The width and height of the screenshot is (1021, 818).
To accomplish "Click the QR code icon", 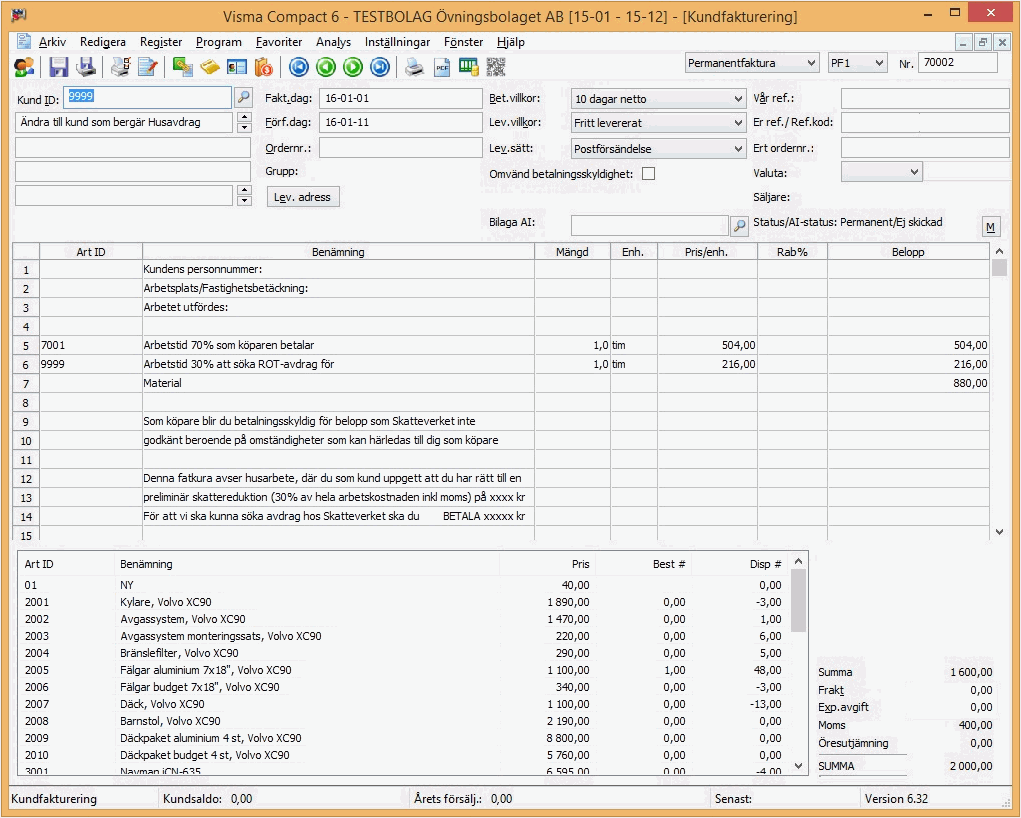I will pos(496,67).
